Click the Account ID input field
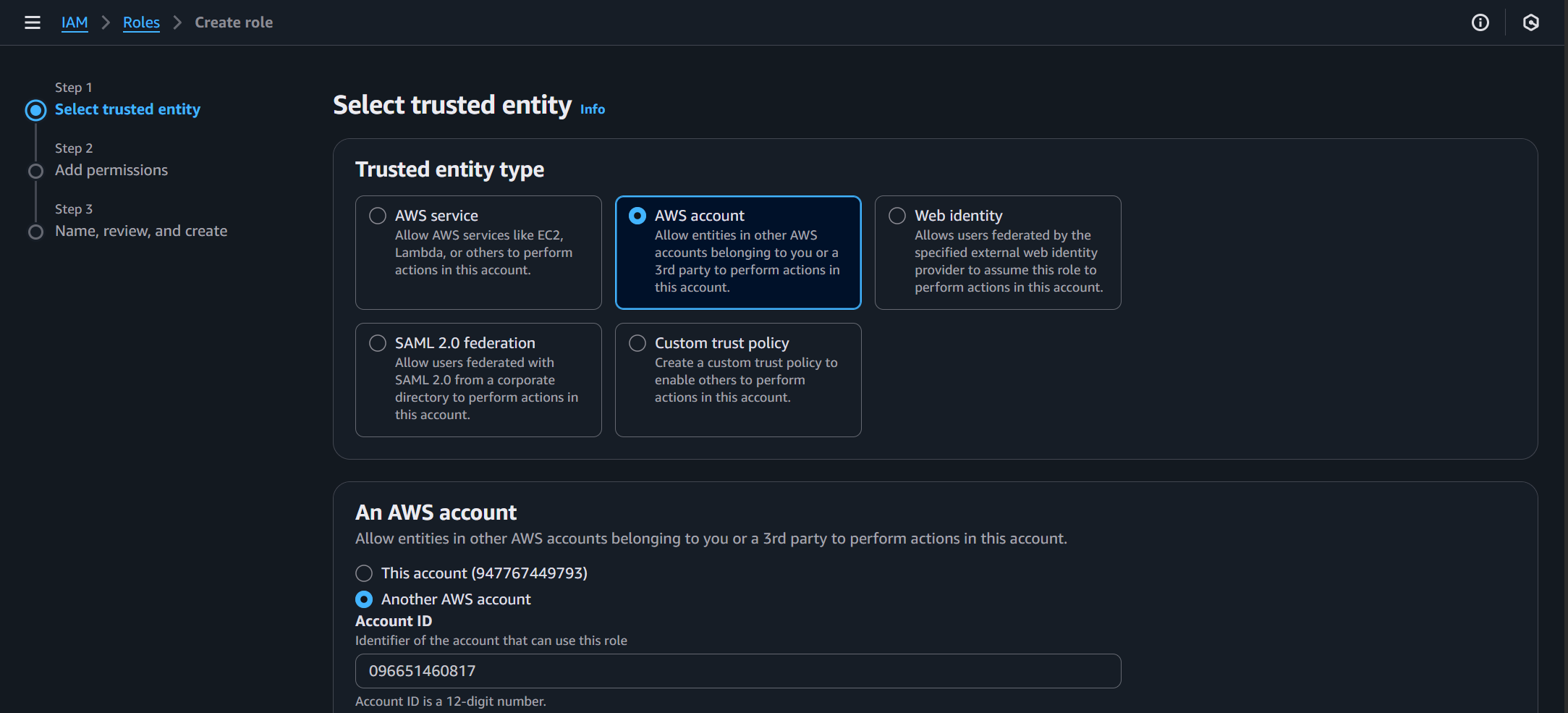 tap(738, 671)
